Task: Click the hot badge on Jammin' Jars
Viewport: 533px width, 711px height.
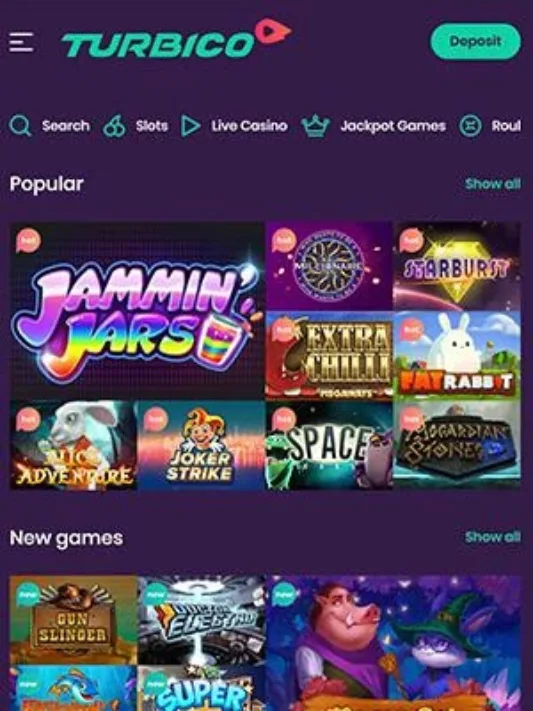Action: pos(29,240)
